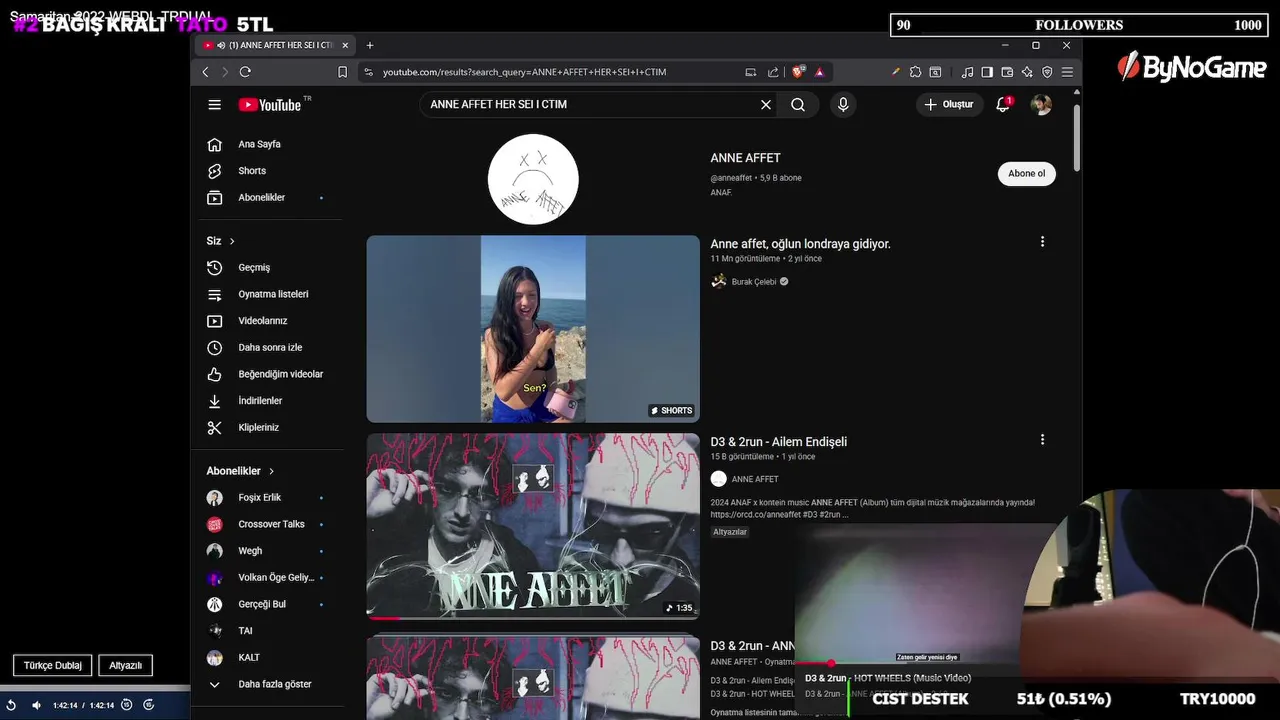Click the Oluştur create button
The image size is (1280, 720).
[949, 104]
